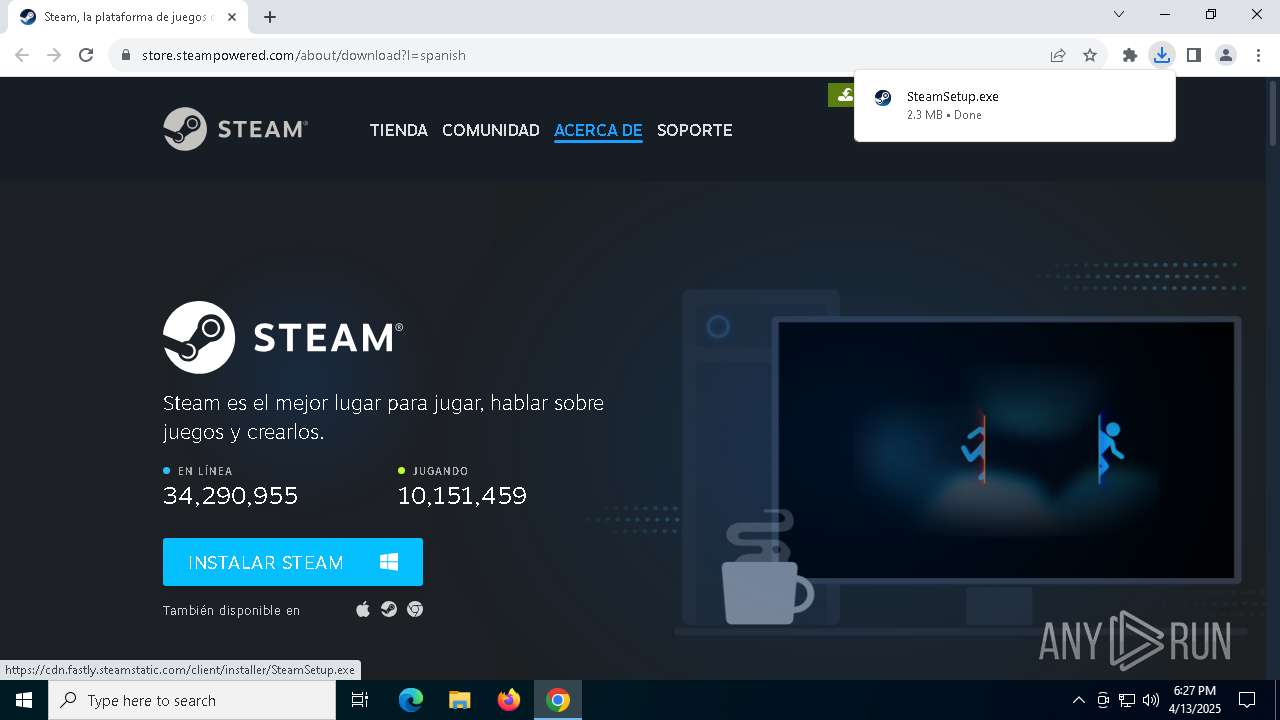Click the Apple macOS download icon

pos(363,609)
